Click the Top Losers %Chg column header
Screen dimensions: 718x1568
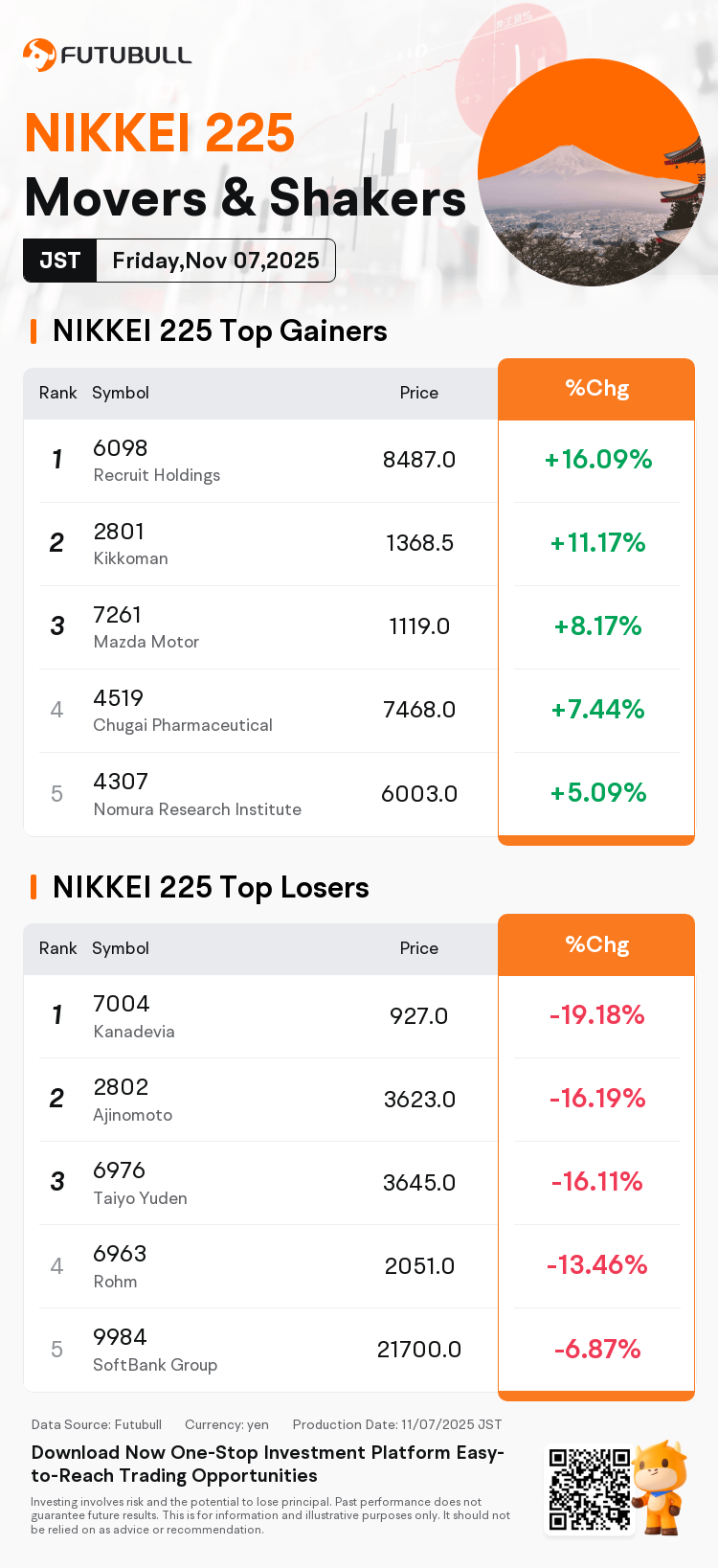pyautogui.click(x=596, y=944)
